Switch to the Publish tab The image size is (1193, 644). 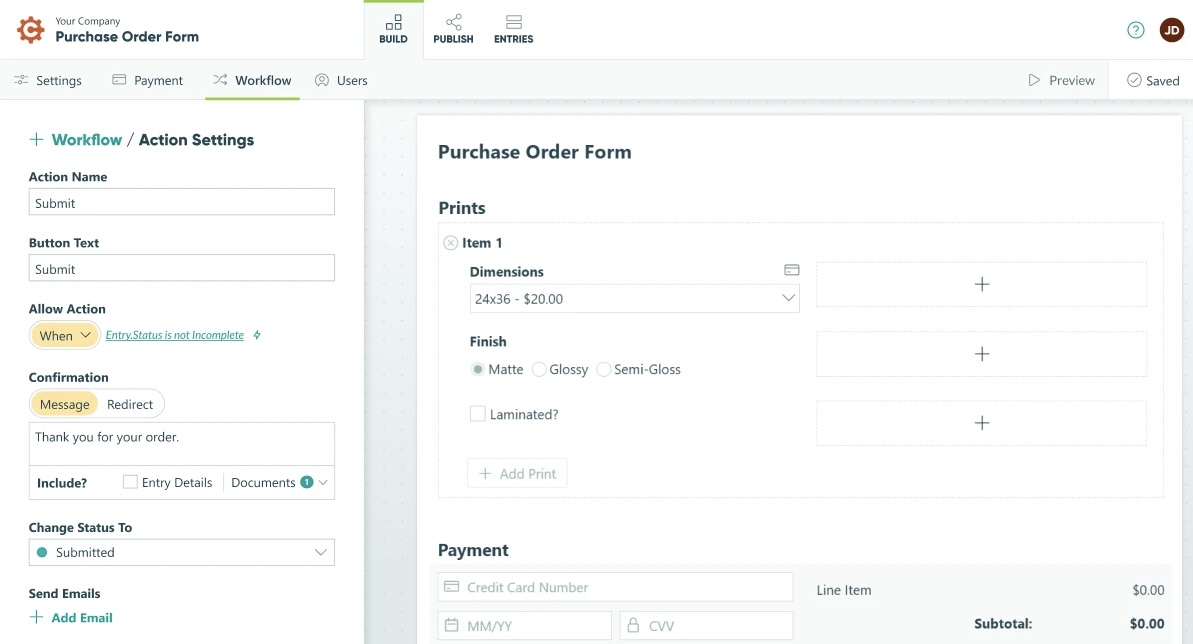pyautogui.click(x=453, y=29)
